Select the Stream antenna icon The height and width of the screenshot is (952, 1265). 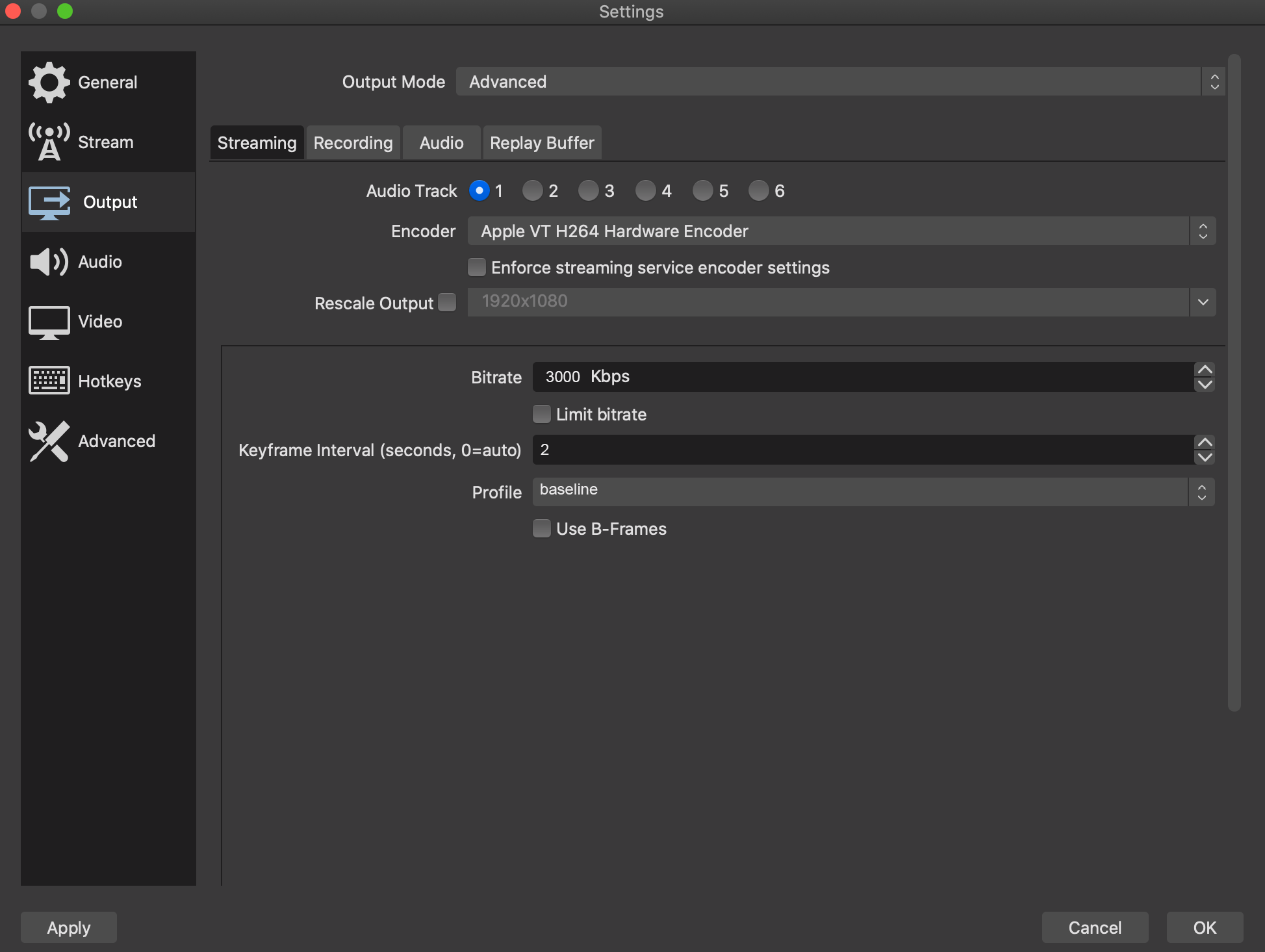(x=49, y=142)
